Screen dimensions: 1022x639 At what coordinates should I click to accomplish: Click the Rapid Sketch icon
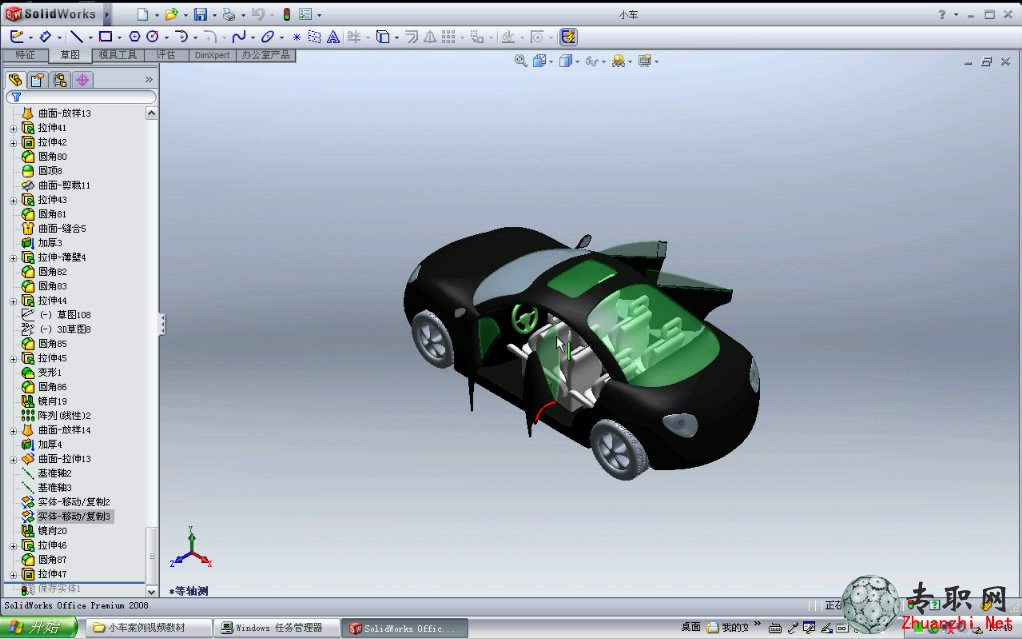pyautogui.click(x=568, y=37)
